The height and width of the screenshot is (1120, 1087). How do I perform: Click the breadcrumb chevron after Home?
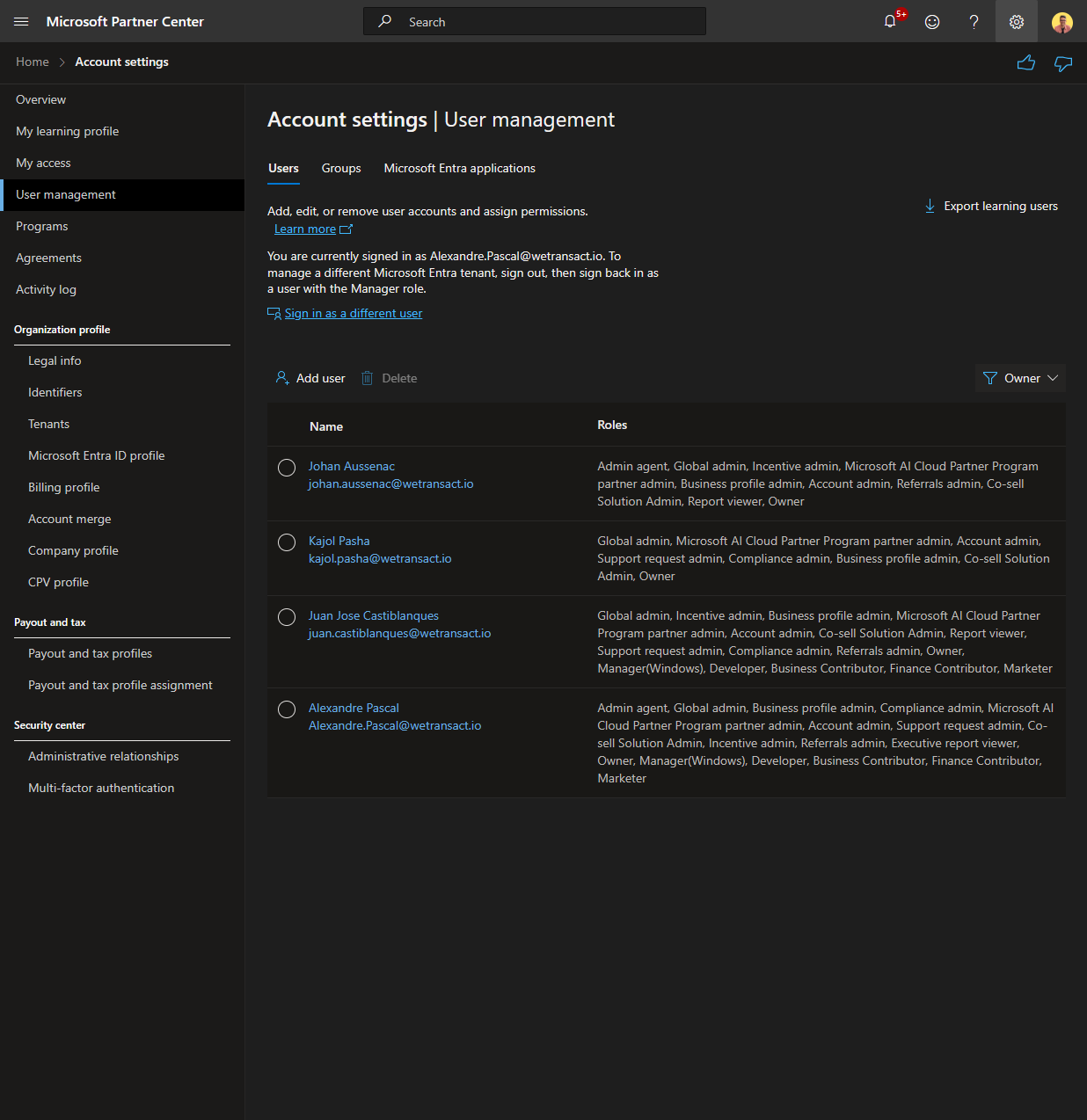click(62, 62)
